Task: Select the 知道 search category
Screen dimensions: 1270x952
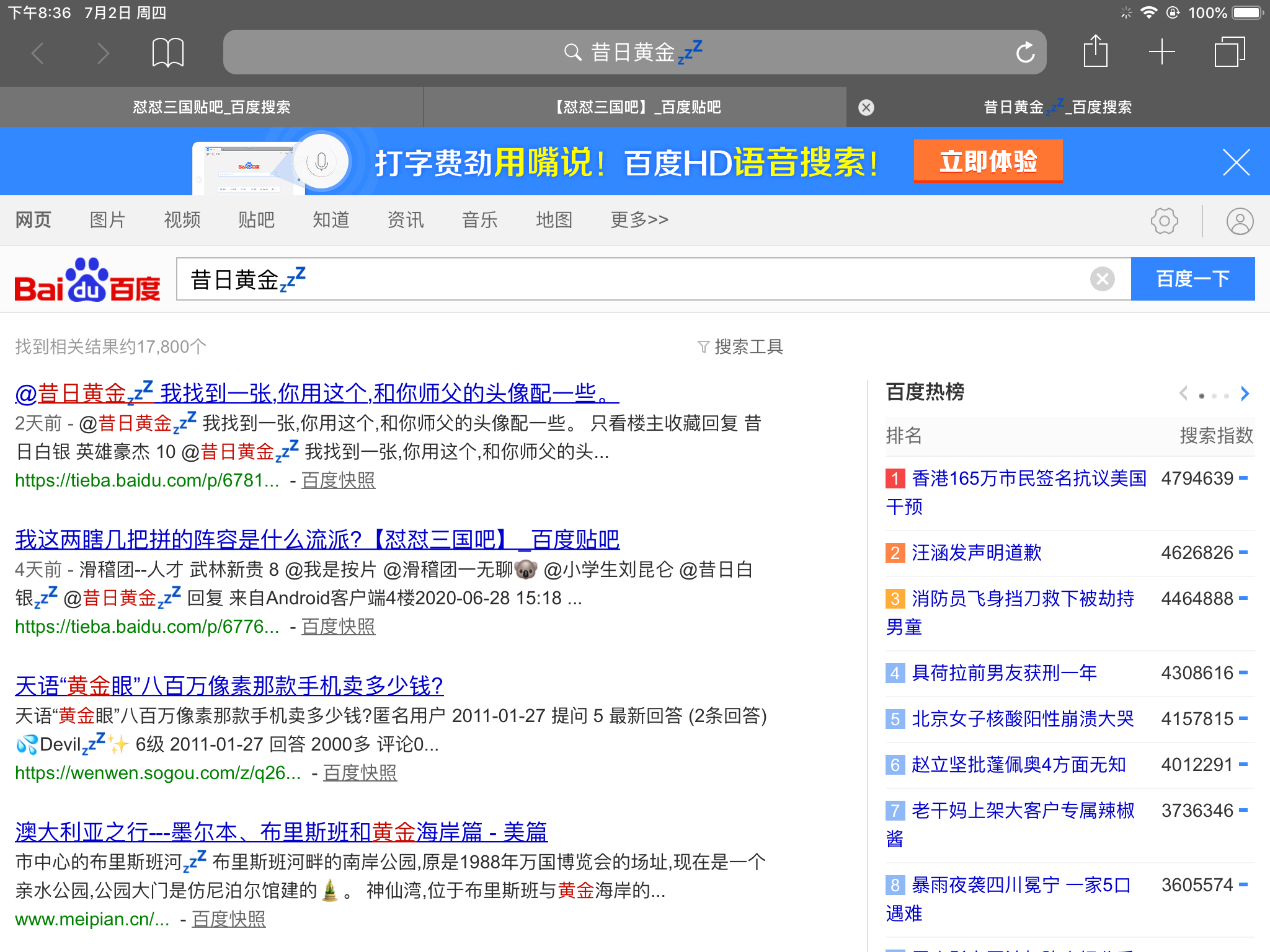Action: click(x=331, y=219)
